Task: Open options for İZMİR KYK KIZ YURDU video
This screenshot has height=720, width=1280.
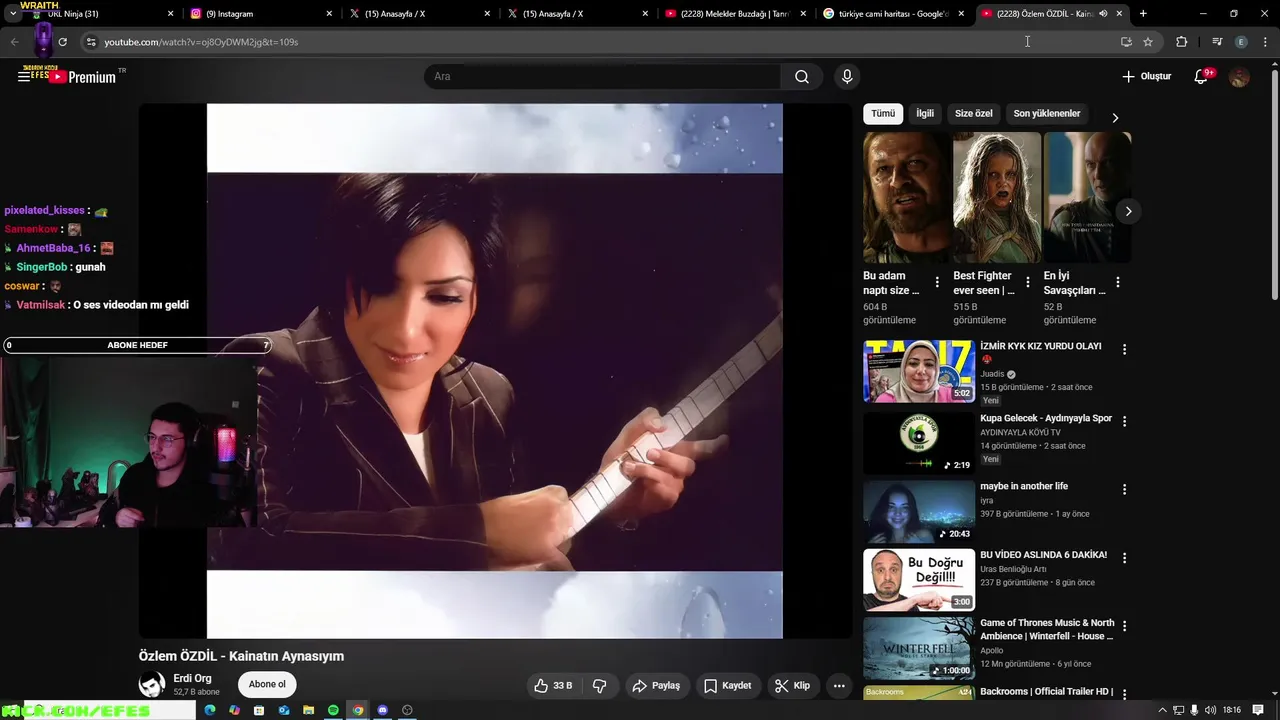Action: (x=1124, y=350)
